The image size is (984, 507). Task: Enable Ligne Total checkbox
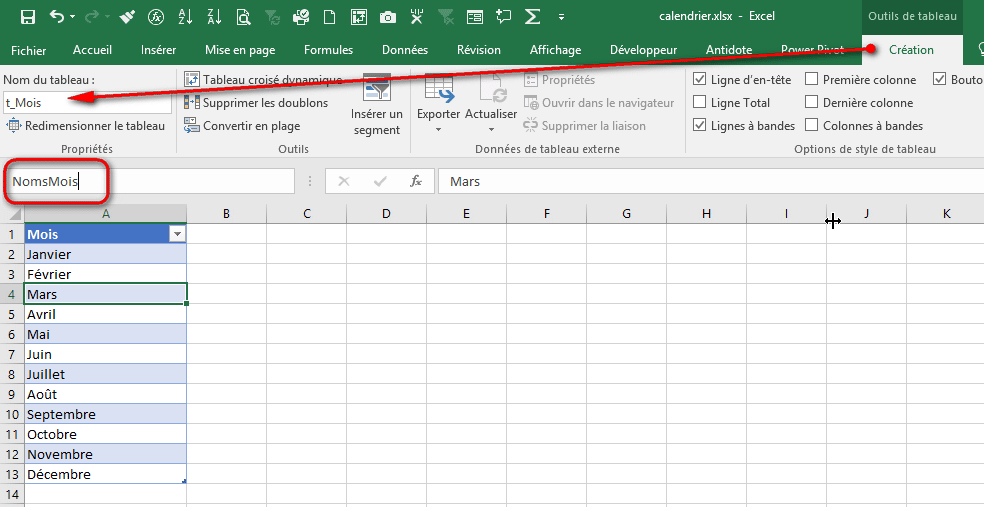(699, 102)
